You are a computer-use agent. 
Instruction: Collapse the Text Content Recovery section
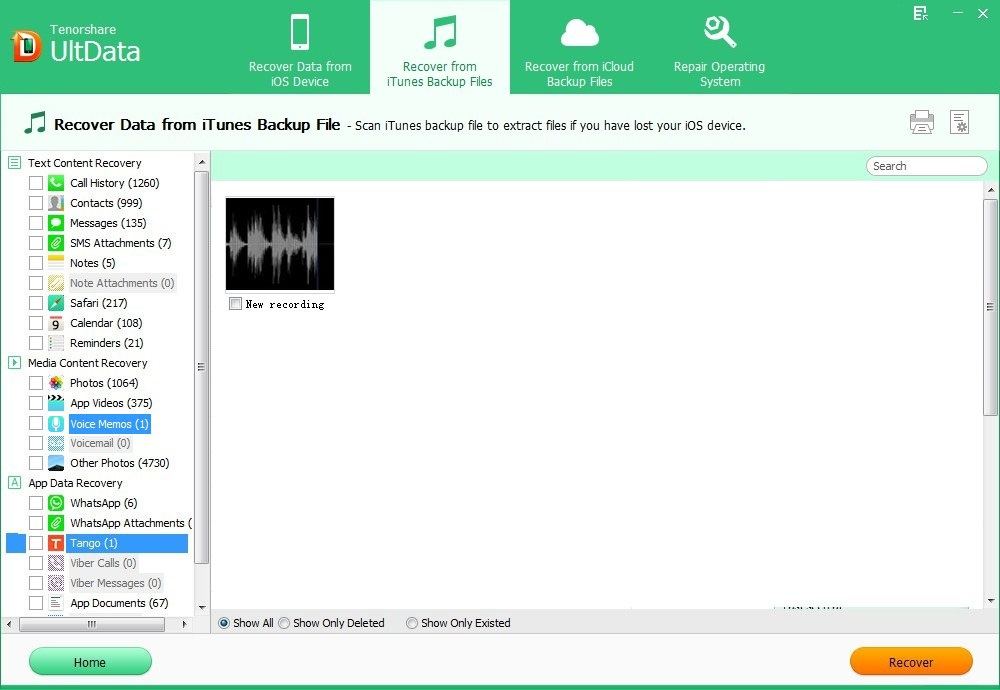[x=14, y=162]
